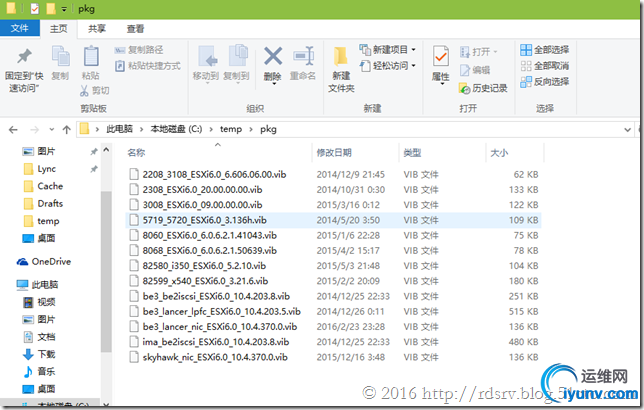The image size is (644, 410).
Task: Open the New item dropdown
Action: (x=387, y=50)
